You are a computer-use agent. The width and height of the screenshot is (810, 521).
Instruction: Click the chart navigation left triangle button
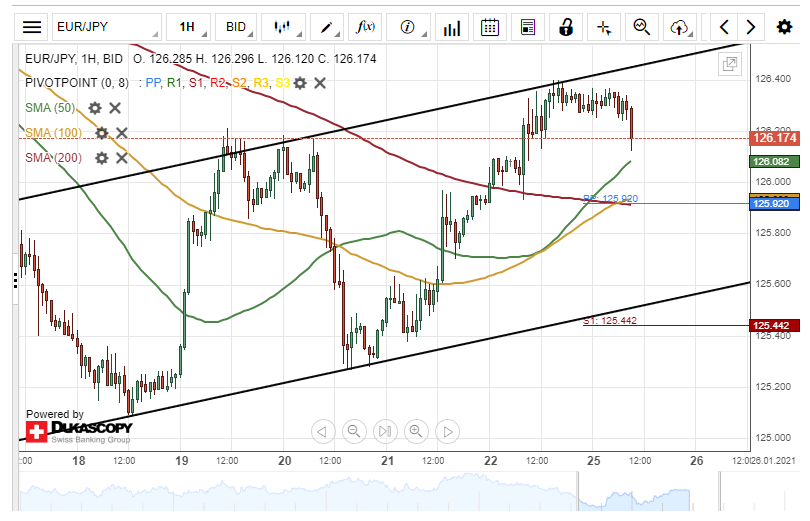[x=322, y=431]
